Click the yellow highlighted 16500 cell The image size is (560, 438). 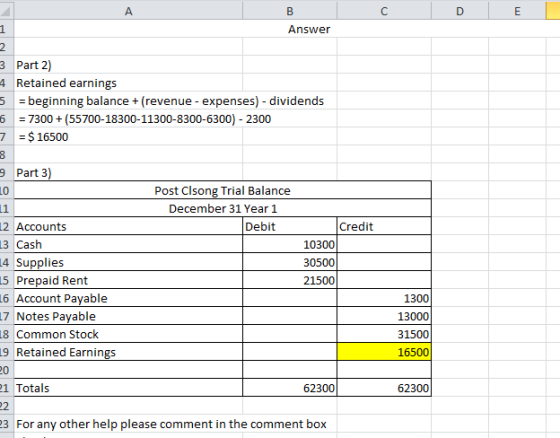click(384, 352)
